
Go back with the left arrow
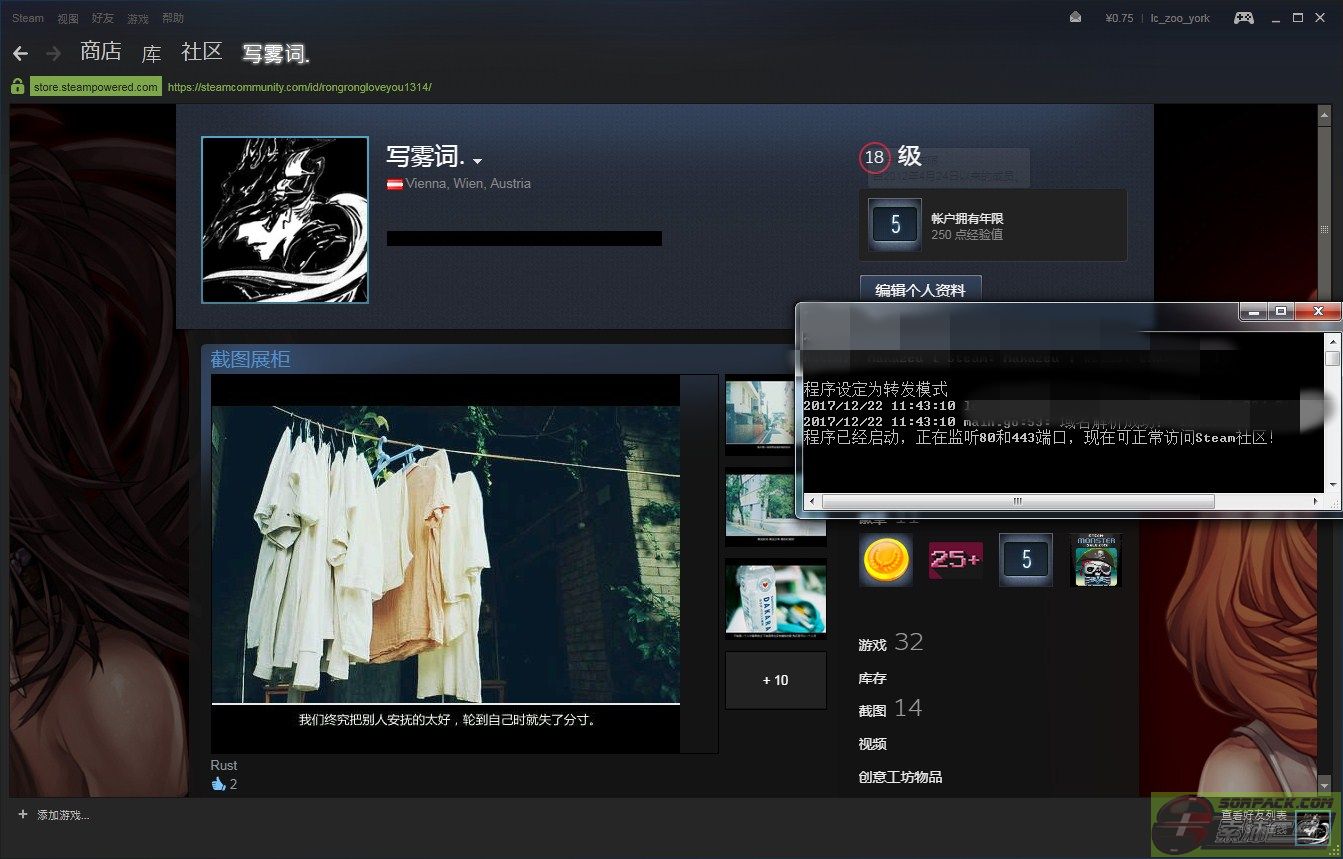[x=20, y=53]
